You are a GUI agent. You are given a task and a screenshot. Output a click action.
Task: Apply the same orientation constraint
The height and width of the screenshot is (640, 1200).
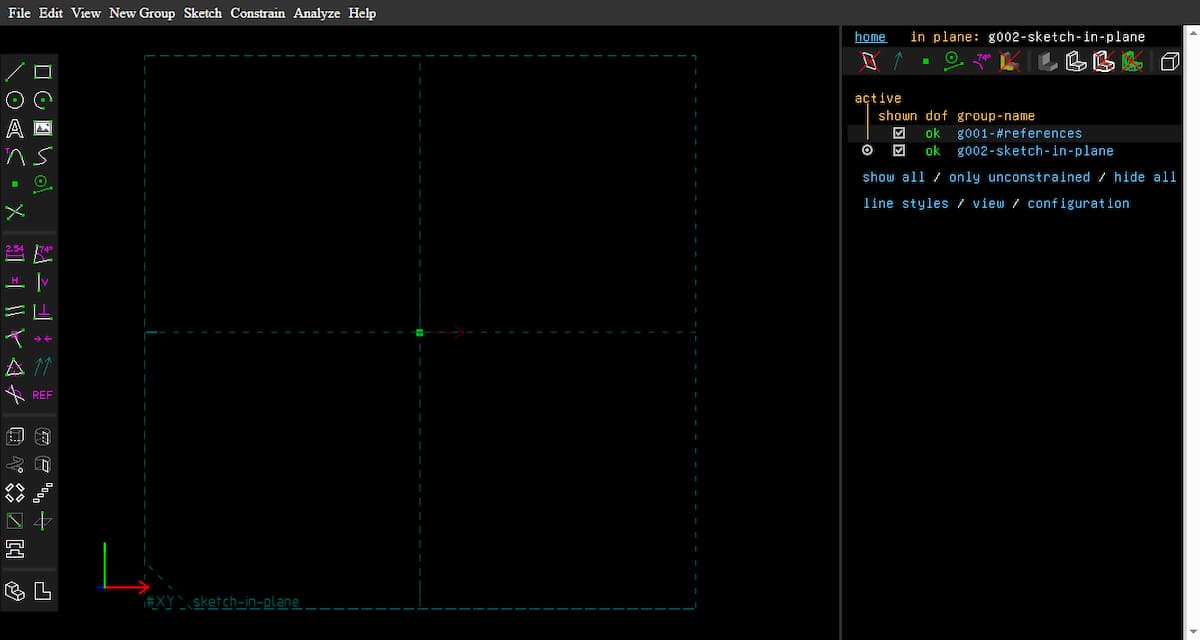43,366
